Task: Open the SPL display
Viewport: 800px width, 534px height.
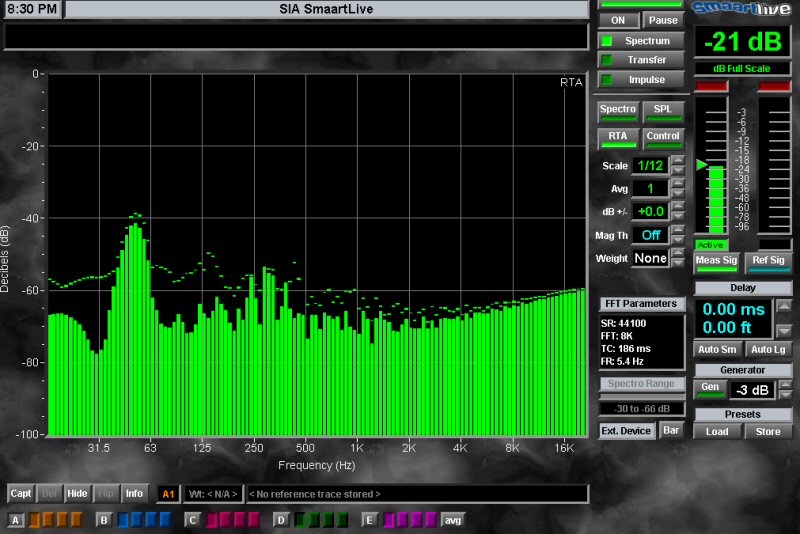Action: tap(663, 112)
